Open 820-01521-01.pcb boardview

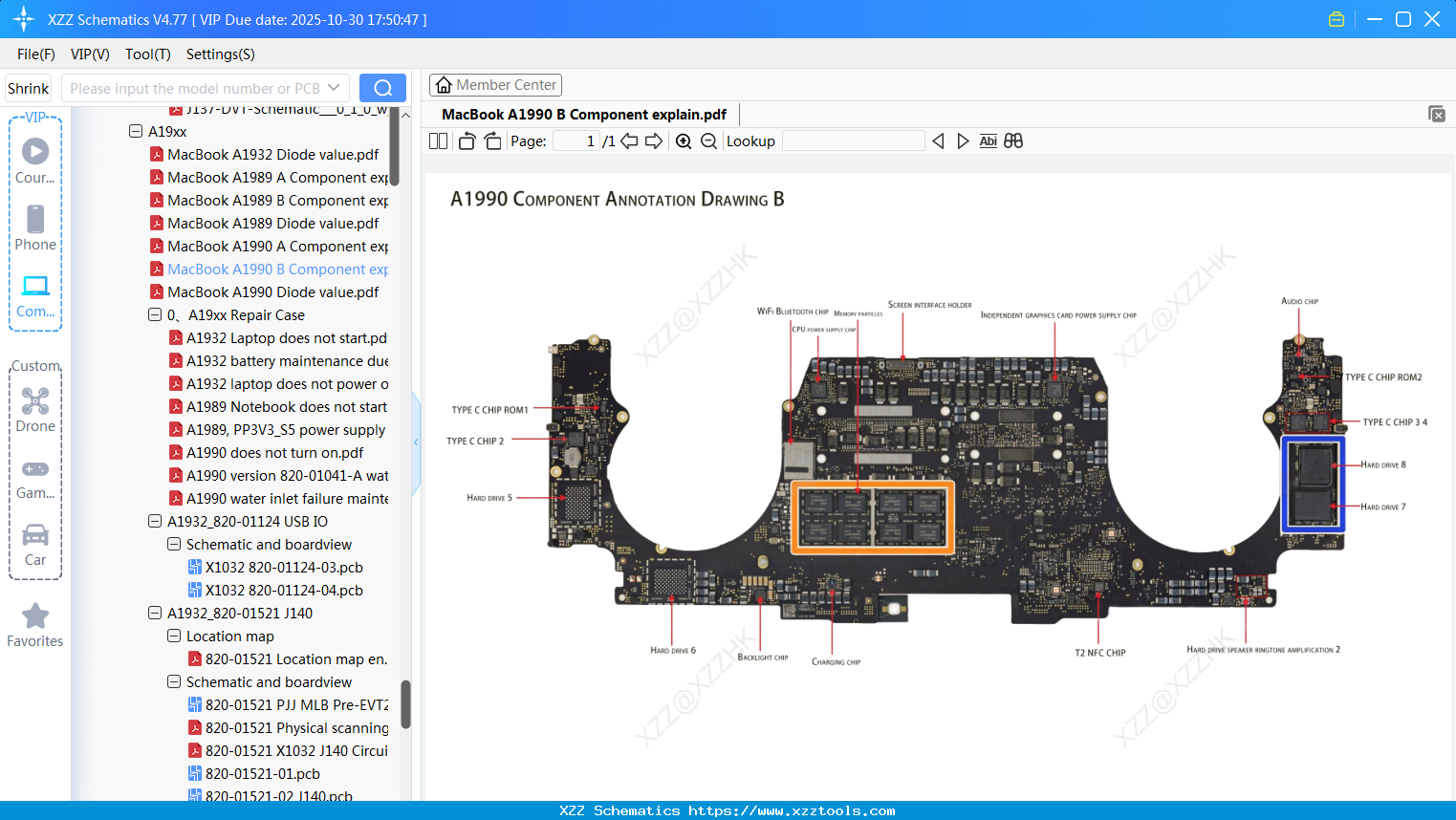point(262,773)
